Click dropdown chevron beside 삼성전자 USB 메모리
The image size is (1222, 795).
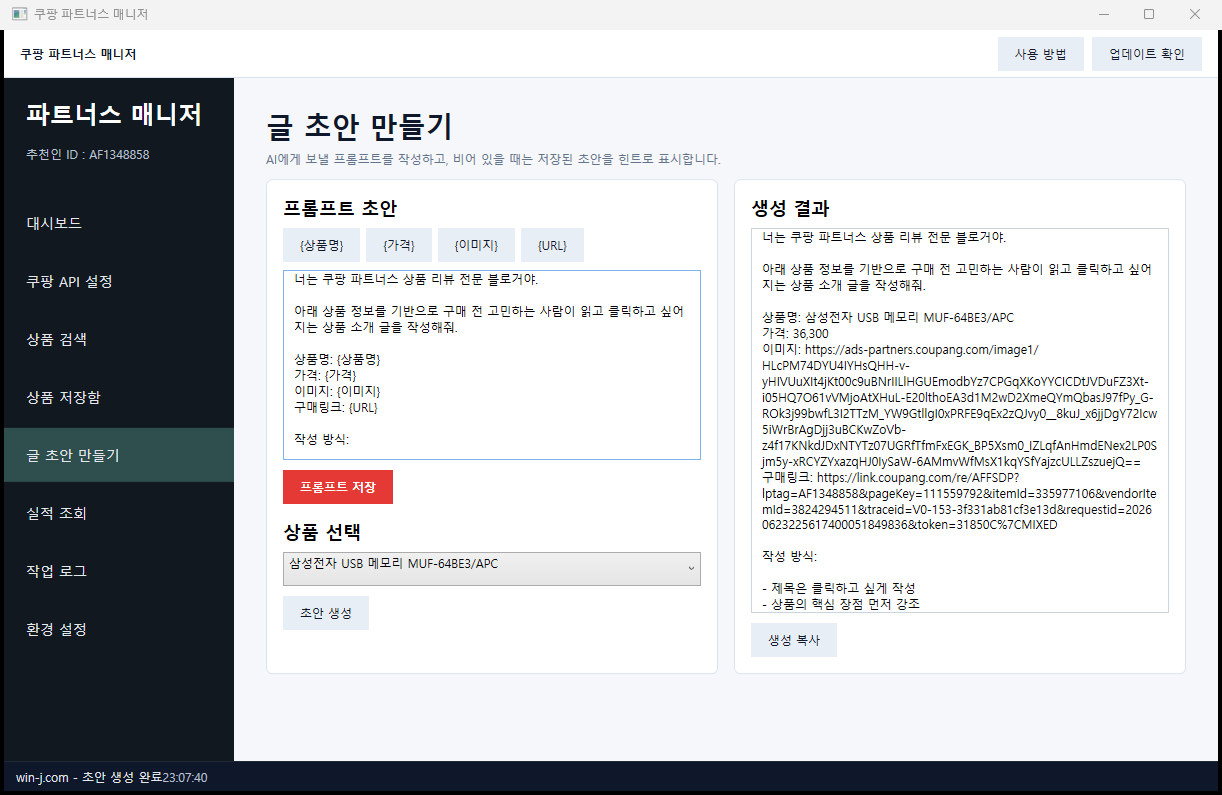tap(690, 569)
